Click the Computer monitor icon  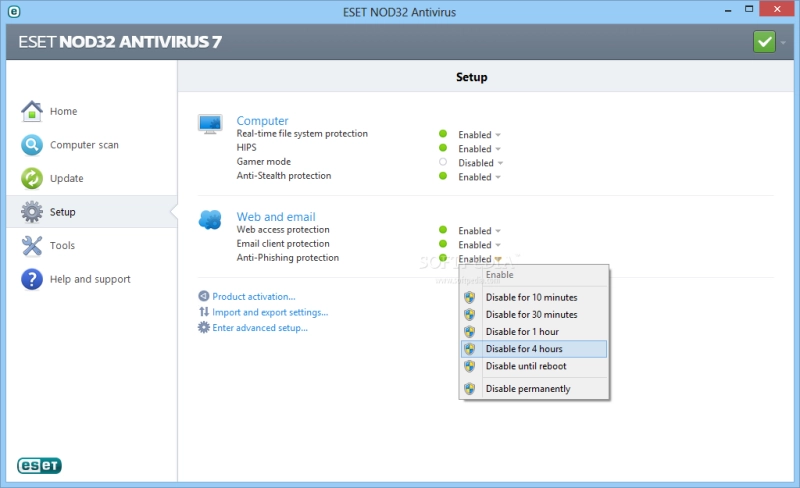[210, 124]
